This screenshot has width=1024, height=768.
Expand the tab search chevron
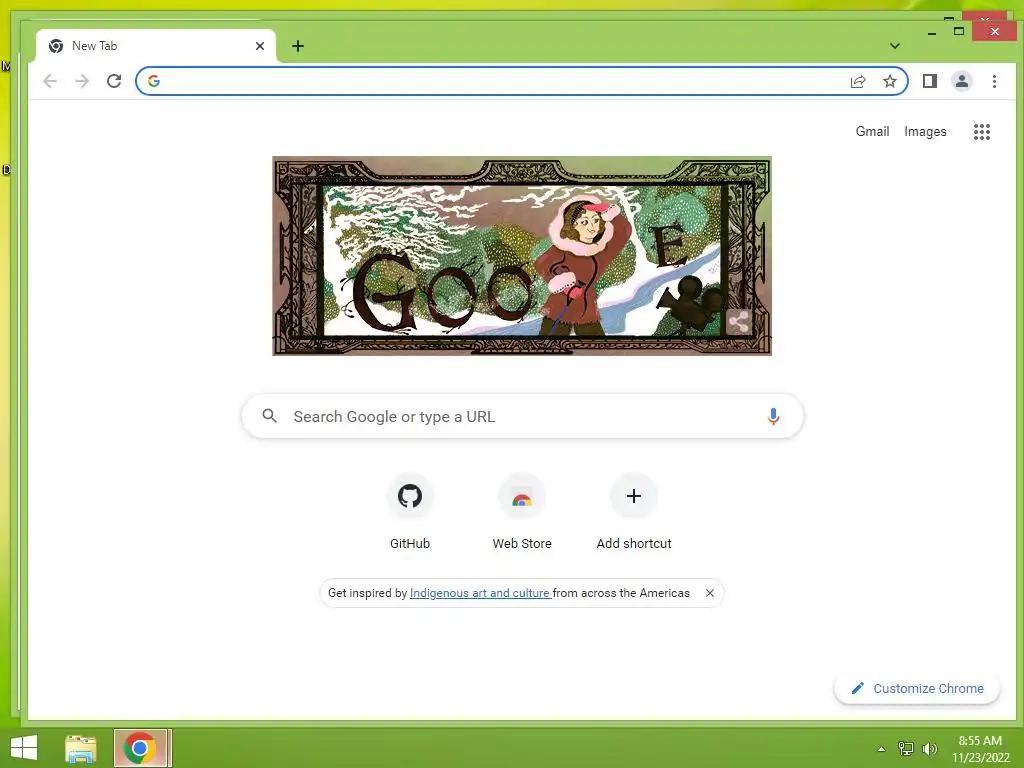click(x=895, y=46)
